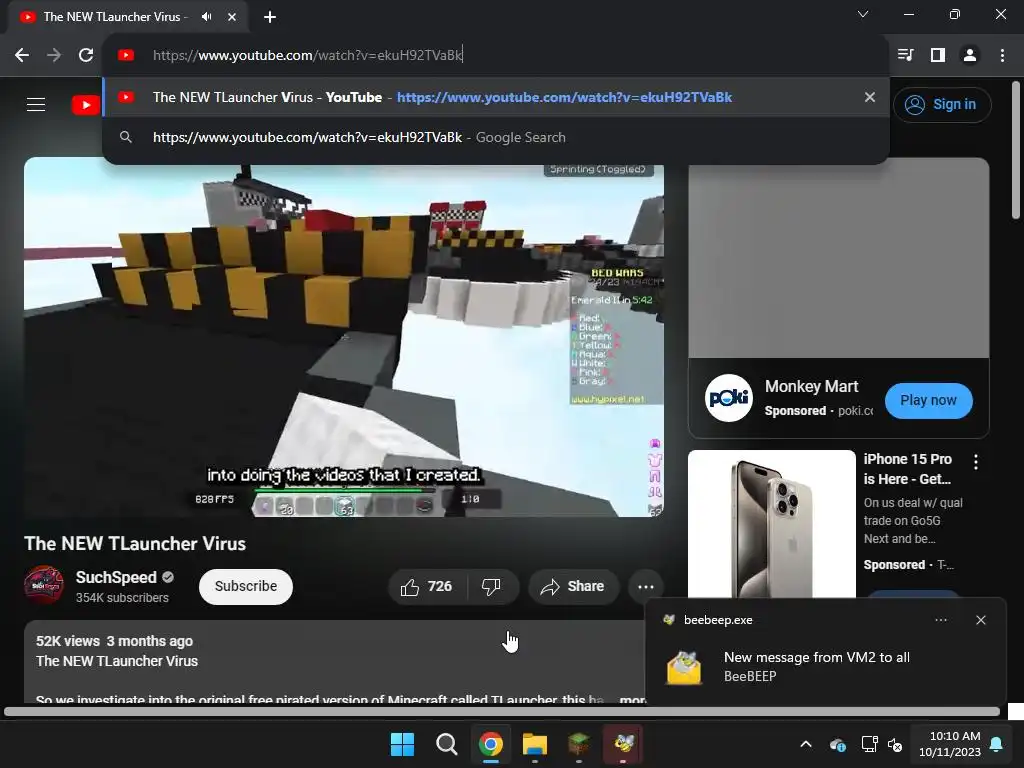The height and width of the screenshot is (768, 1024).
Task: Open Chrome three-dot menu
Action: pos(1002,55)
